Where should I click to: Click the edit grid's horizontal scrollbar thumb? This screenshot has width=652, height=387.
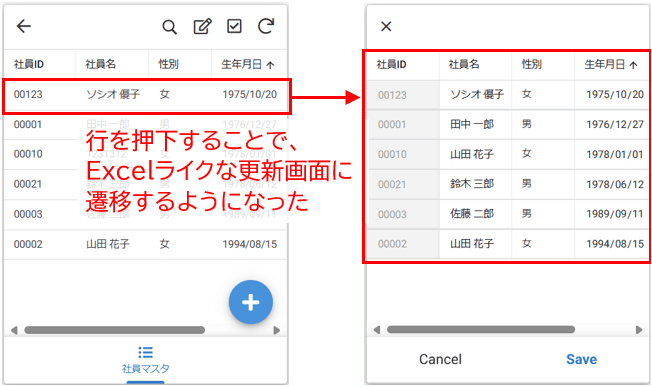[x=481, y=330]
